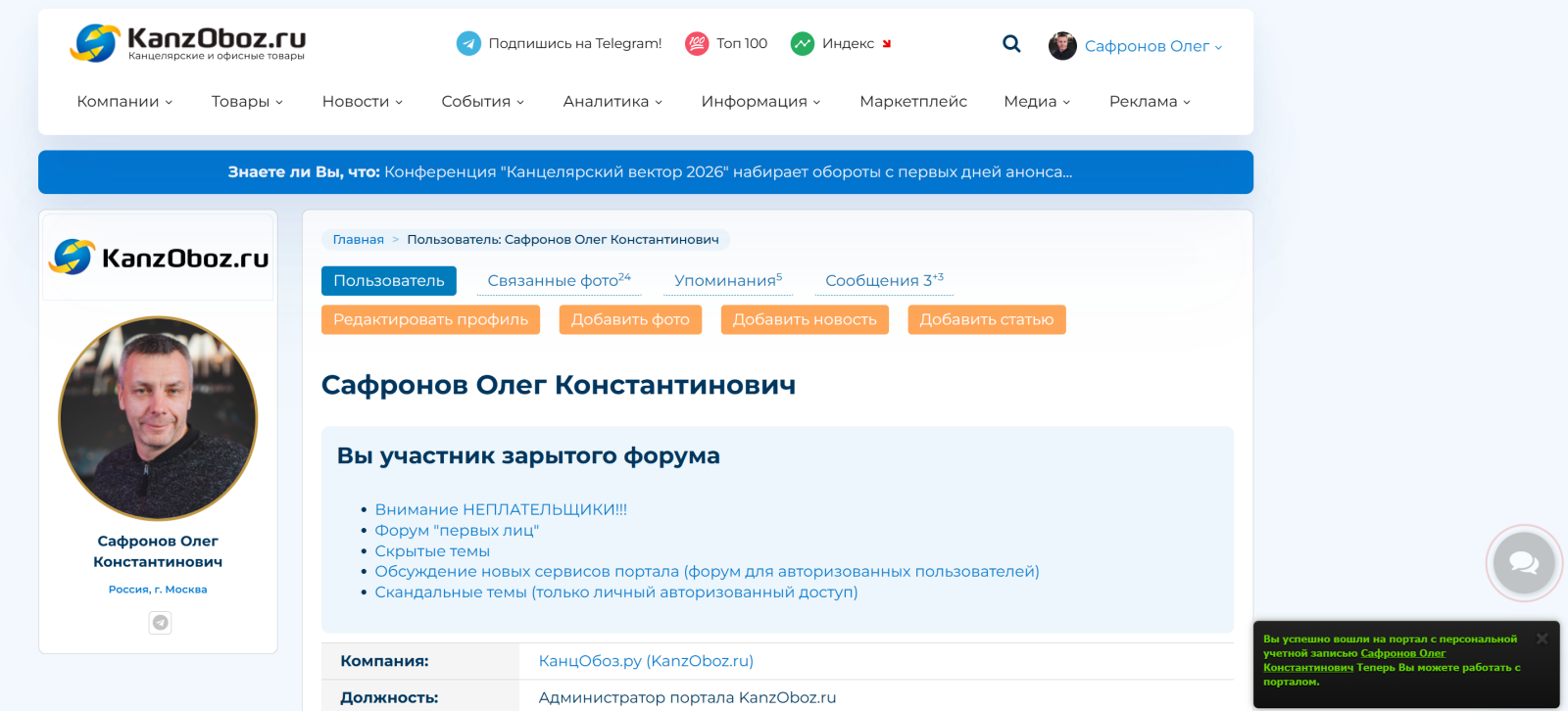
Task: Open the Форум "первых лиц" link
Action: (x=457, y=531)
